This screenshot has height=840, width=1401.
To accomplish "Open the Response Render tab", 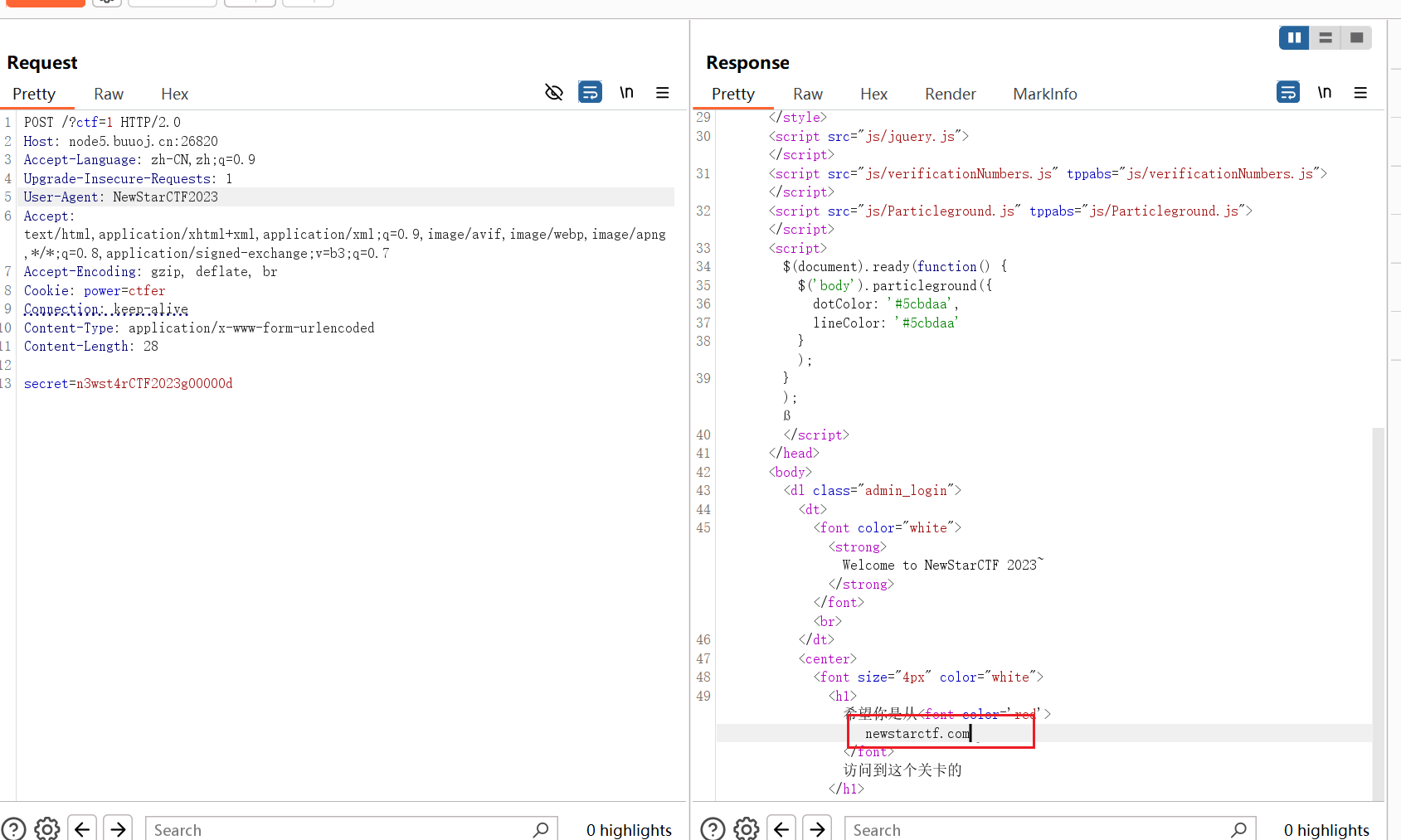I will (951, 94).
